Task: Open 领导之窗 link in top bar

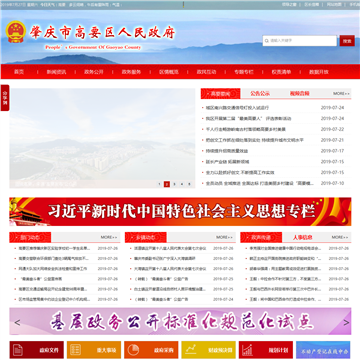Action: (x=289, y=5)
